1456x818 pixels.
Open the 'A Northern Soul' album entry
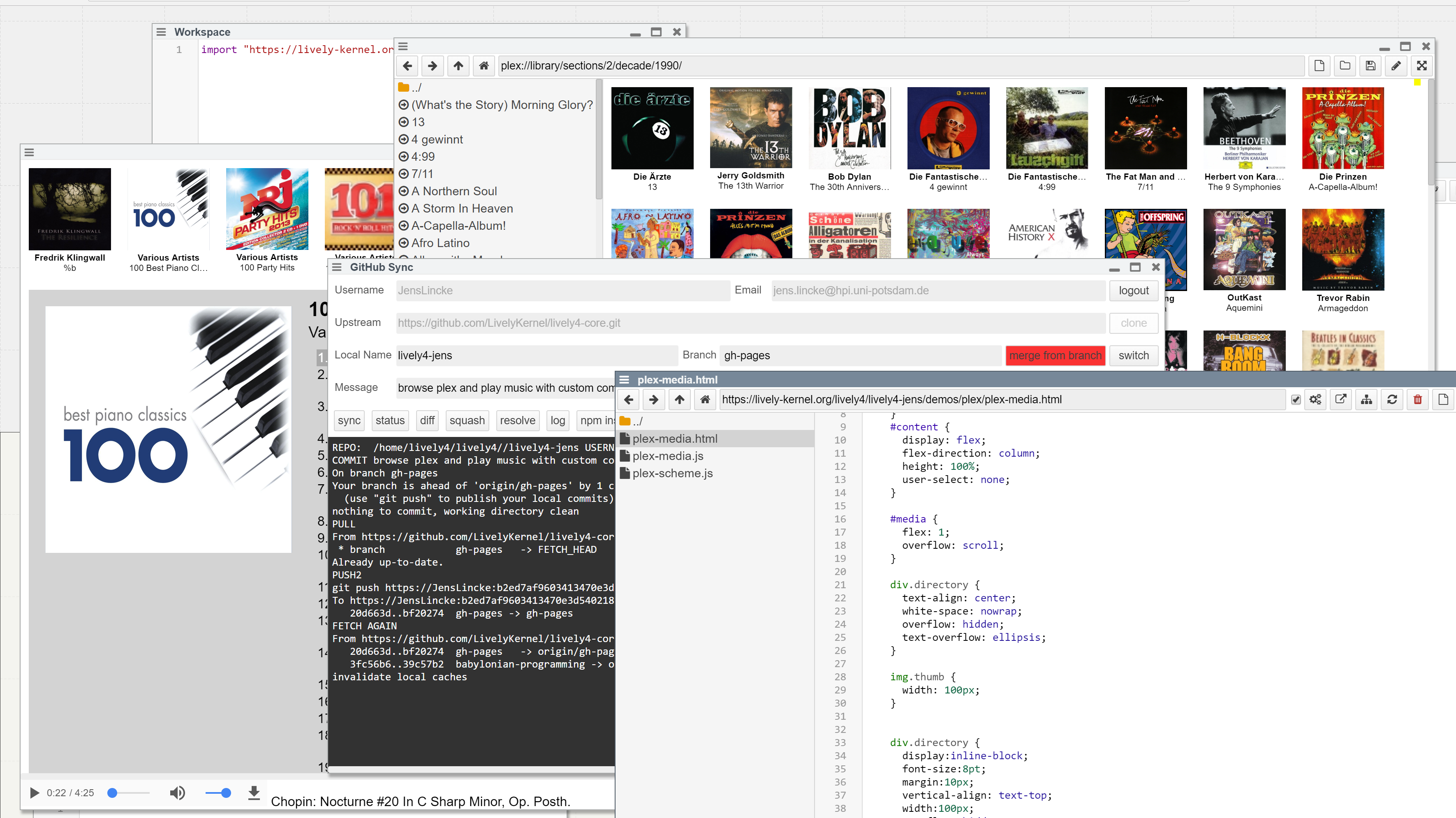[x=454, y=191]
